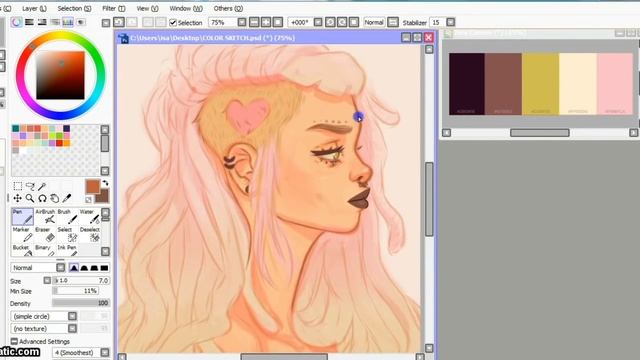Choose the Brush tool
This screenshot has height=360, width=640.
(67, 217)
